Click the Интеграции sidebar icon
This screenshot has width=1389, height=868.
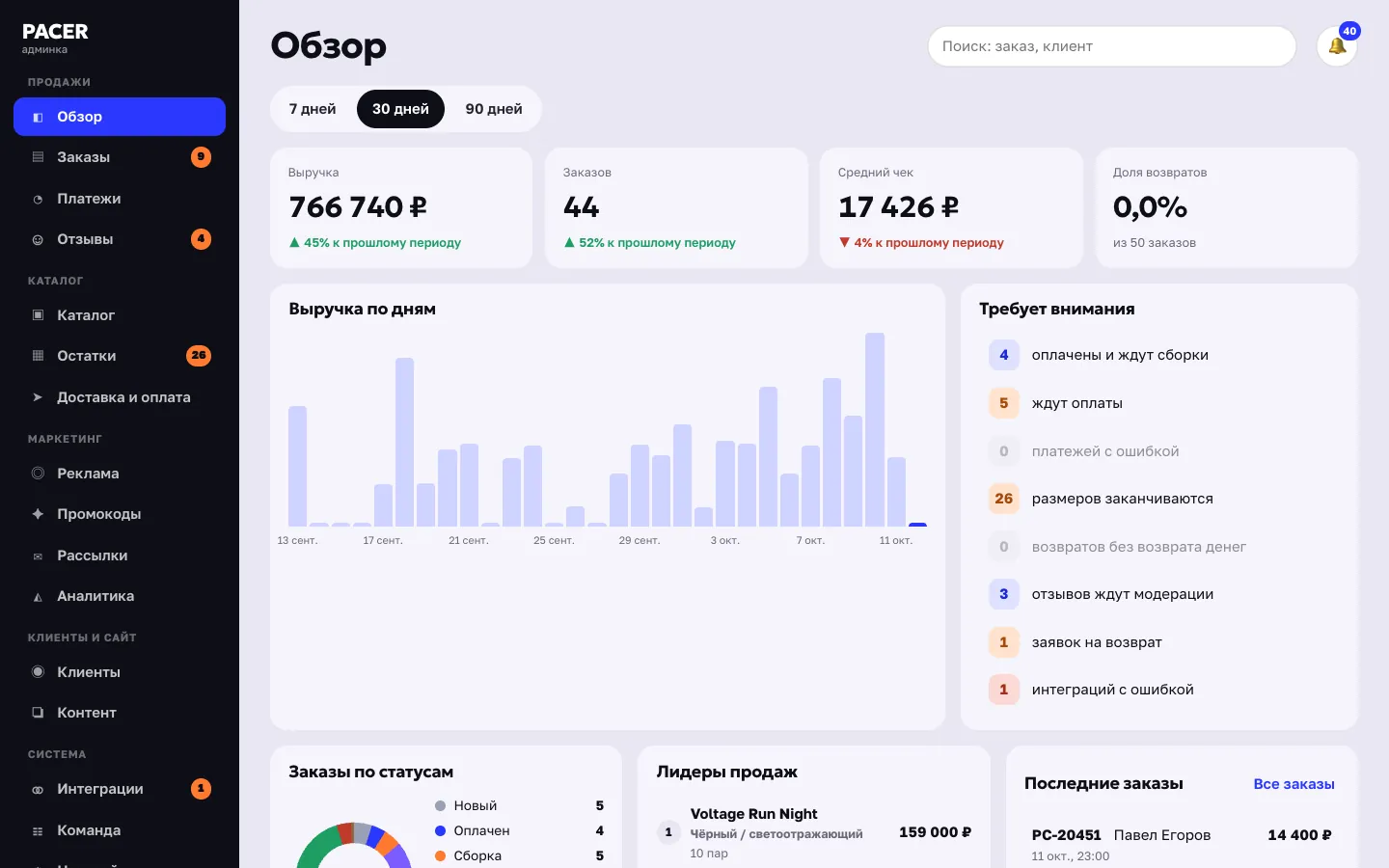tap(38, 789)
